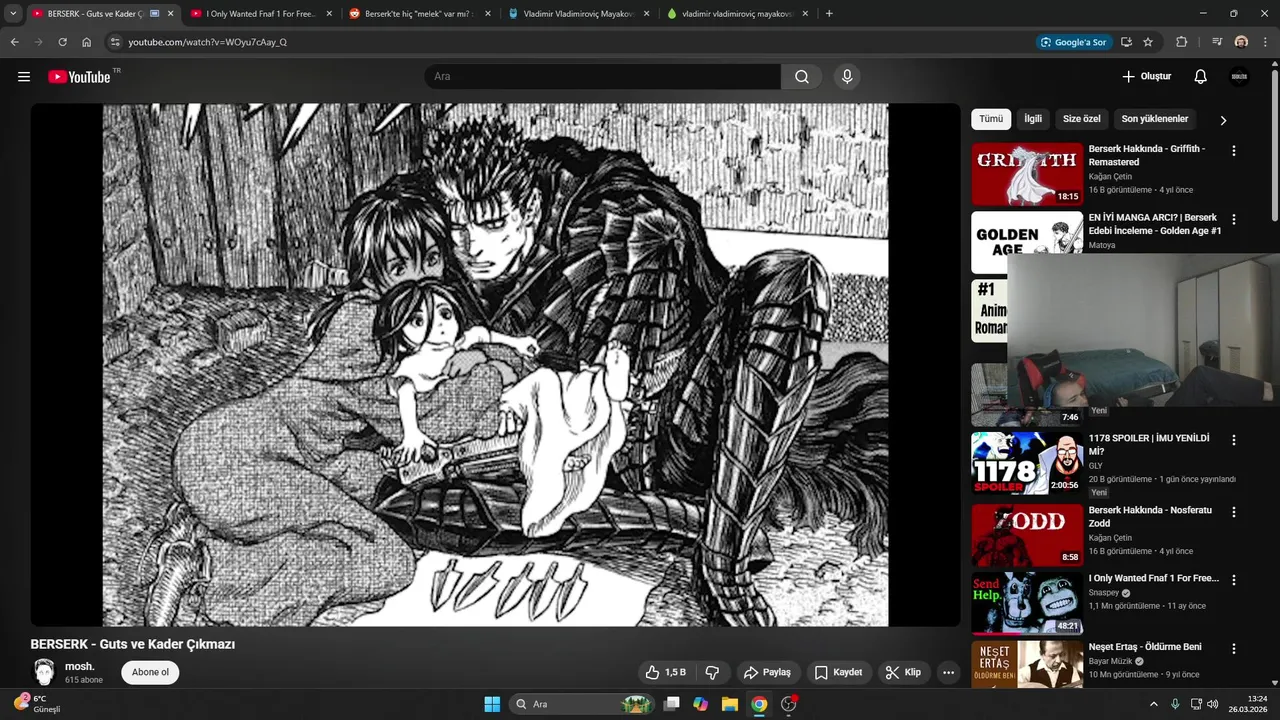1280x720 pixels.
Task: Open more options for 1178 SPOILER video
Action: (1234, 440)
